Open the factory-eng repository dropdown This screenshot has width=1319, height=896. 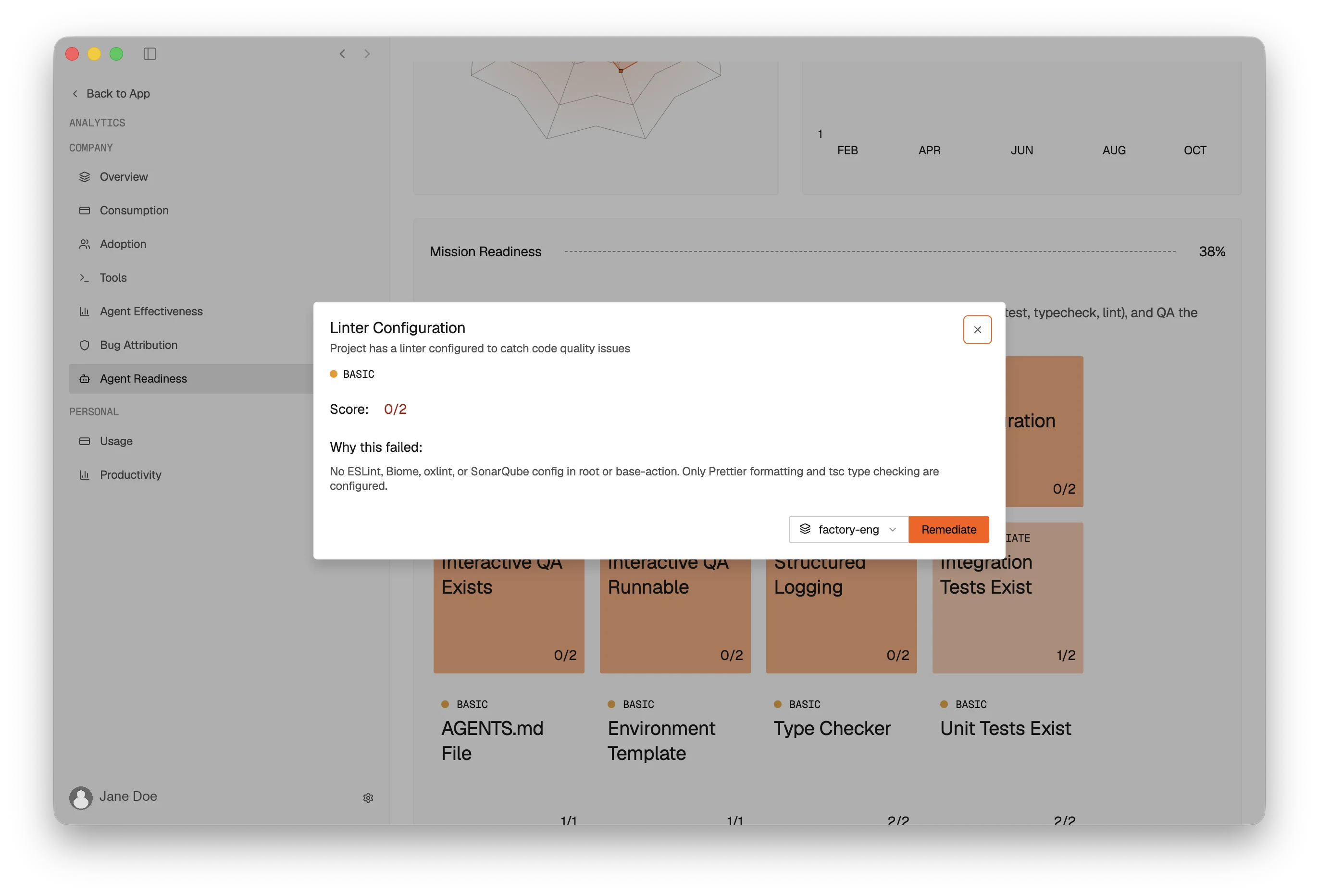coord(848,529)
